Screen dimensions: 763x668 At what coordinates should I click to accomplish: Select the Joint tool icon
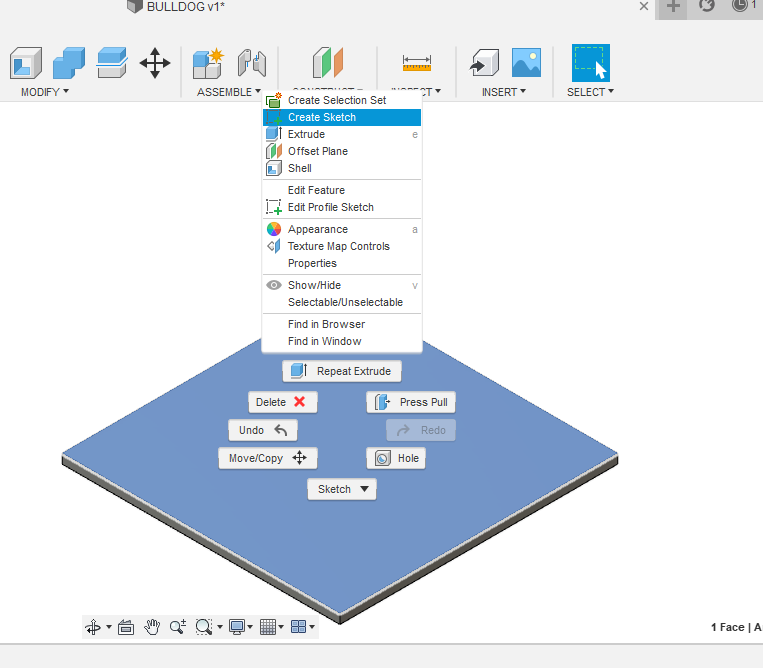[x=252, y=63]
